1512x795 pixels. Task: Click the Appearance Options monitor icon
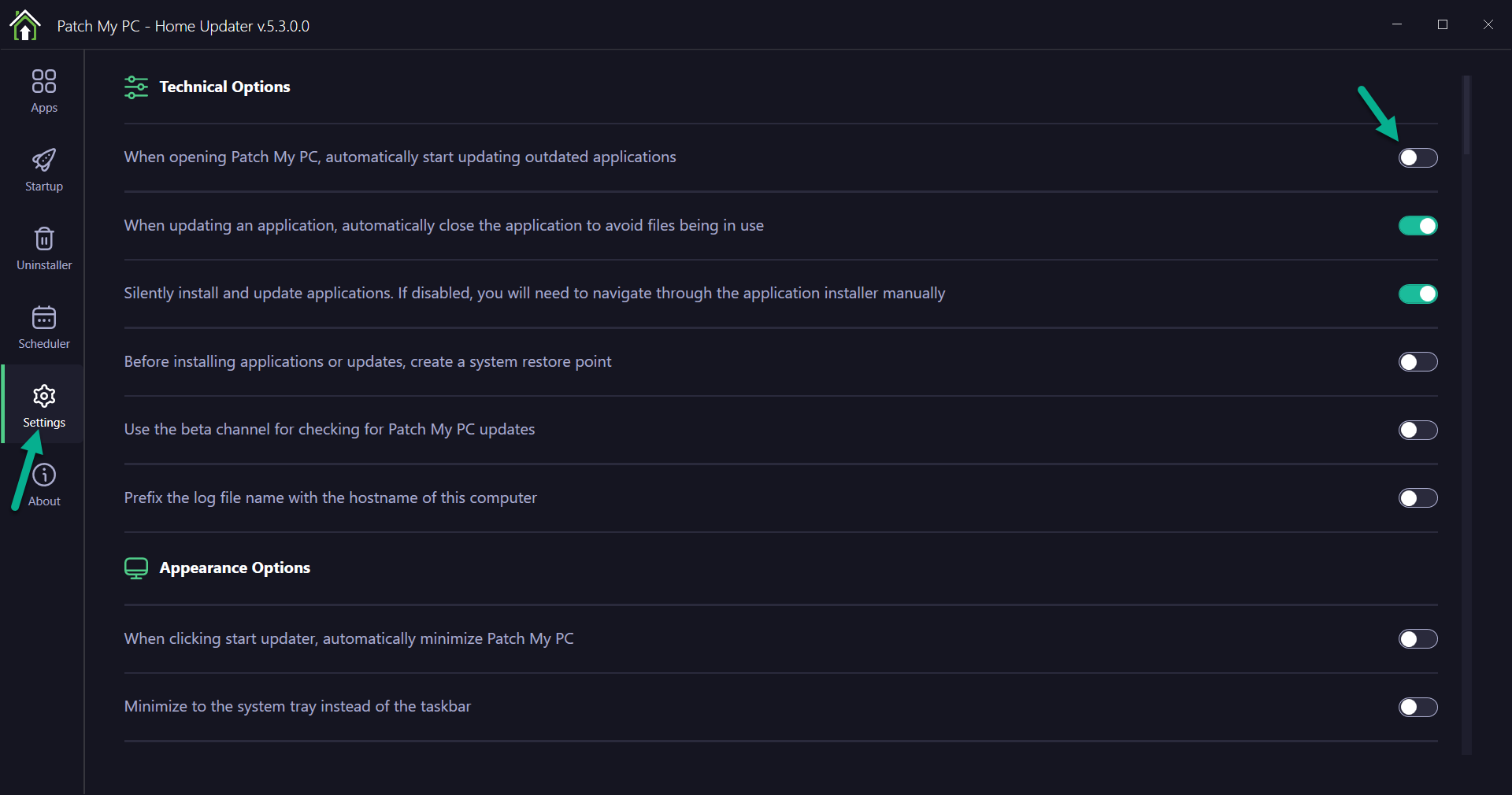click(x=136, y=568)
